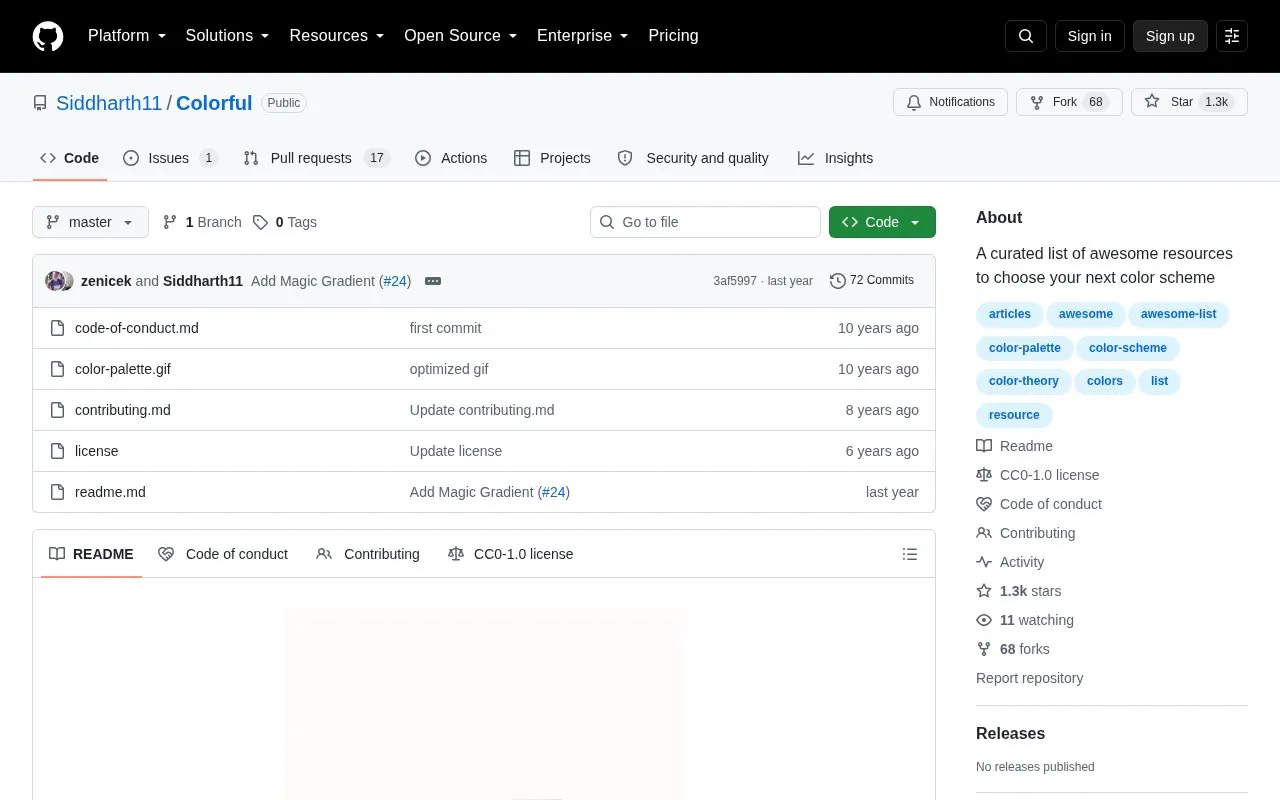Open the color-palette.gif file

(123, 369)
